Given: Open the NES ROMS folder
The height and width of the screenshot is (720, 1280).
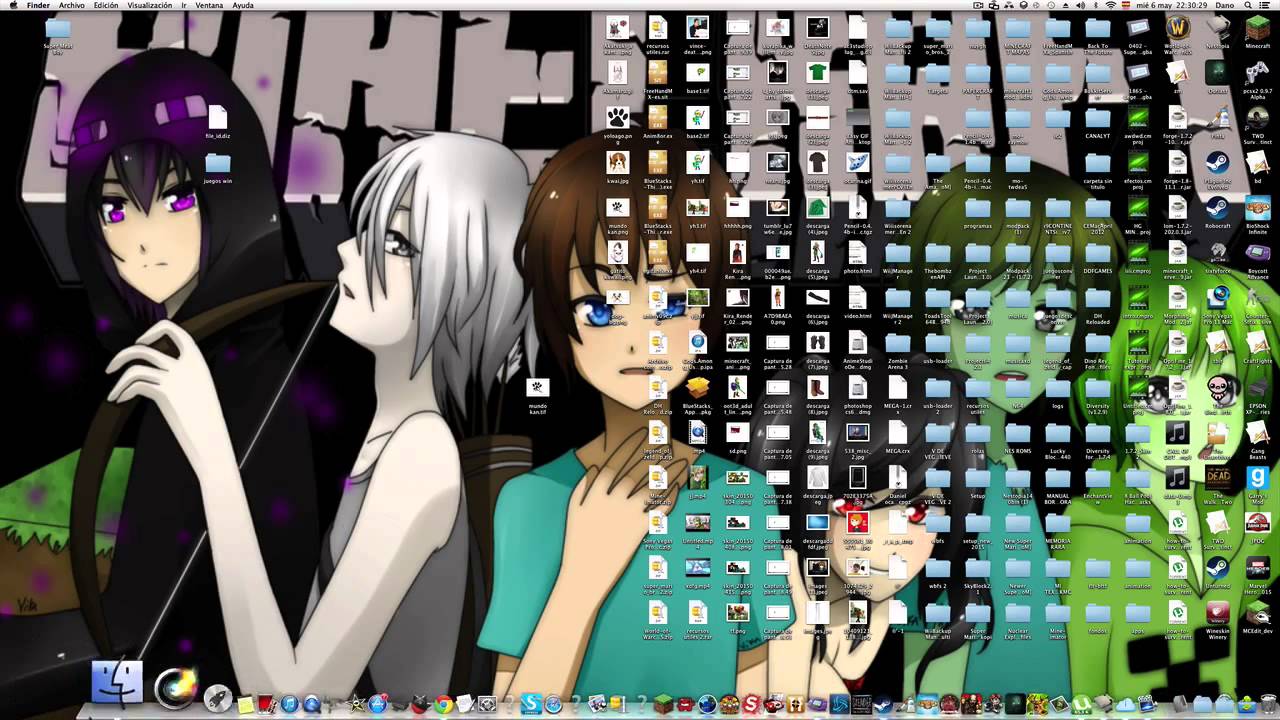Looking at the screenshot, I should tap(1017, 433).
